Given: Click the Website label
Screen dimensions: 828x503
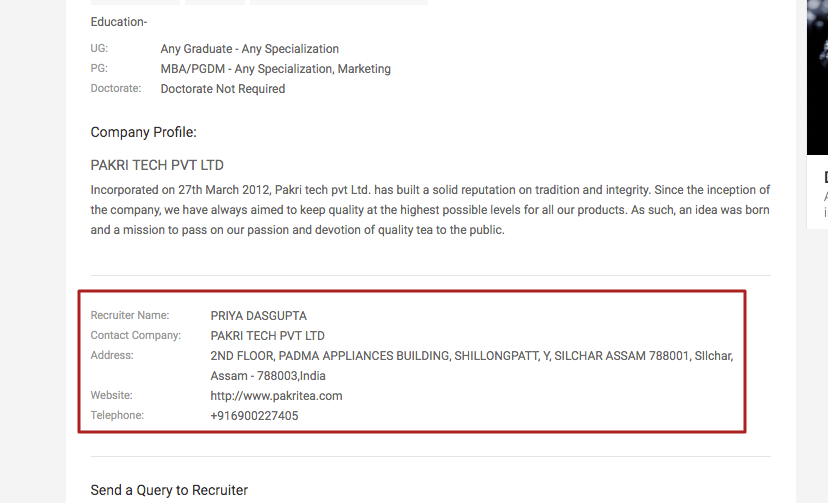Looking at the screenshot, I should [111, 395].
